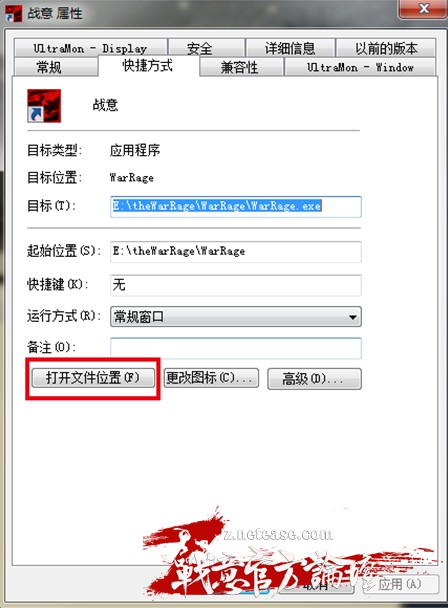448x608 pixels.
Task: Click the title bar 战意 application icon
Action: (x=13, y=14)
